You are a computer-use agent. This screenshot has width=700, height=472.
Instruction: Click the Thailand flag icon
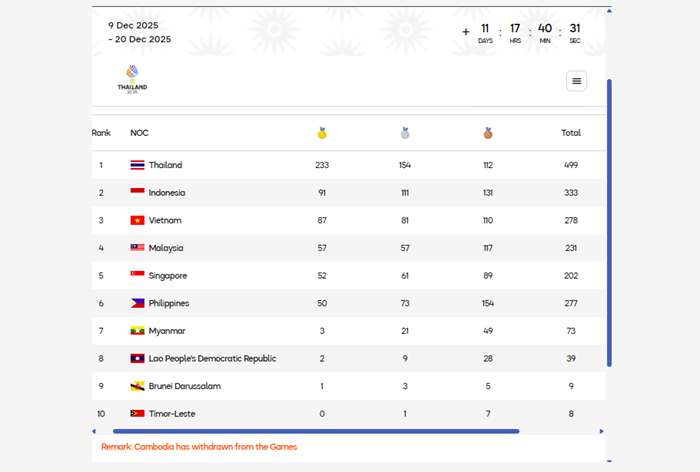(137, 165)
